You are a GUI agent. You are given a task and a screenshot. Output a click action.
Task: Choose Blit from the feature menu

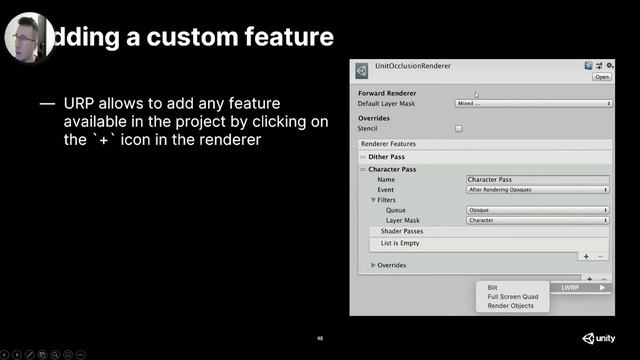pos(492,288)
